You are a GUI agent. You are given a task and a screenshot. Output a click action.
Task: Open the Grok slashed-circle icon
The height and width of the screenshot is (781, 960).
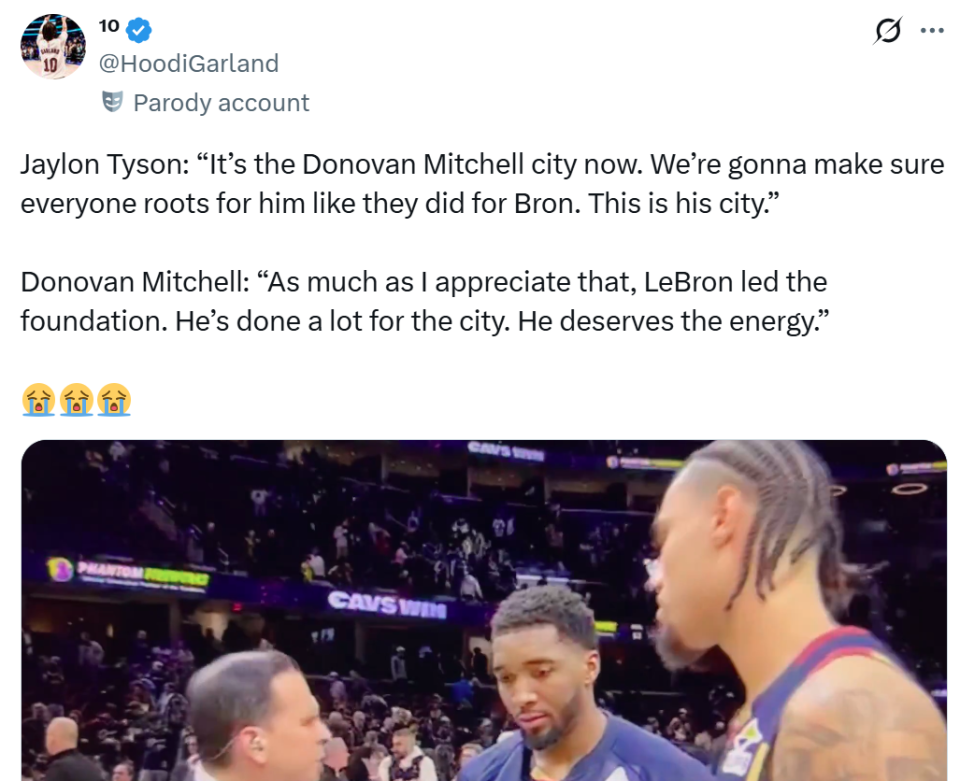(887, 32)
